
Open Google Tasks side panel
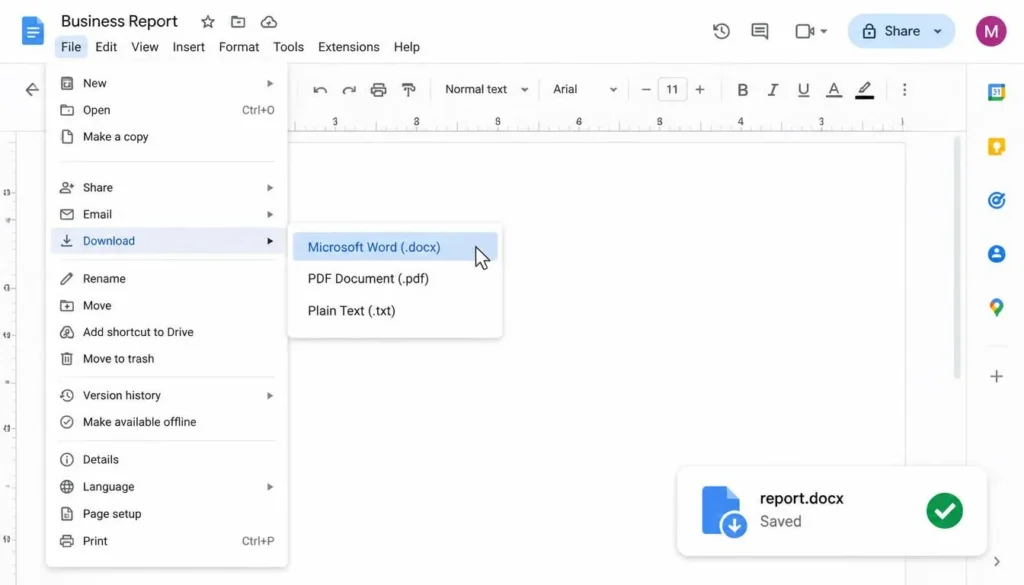[x=997, y=200]
